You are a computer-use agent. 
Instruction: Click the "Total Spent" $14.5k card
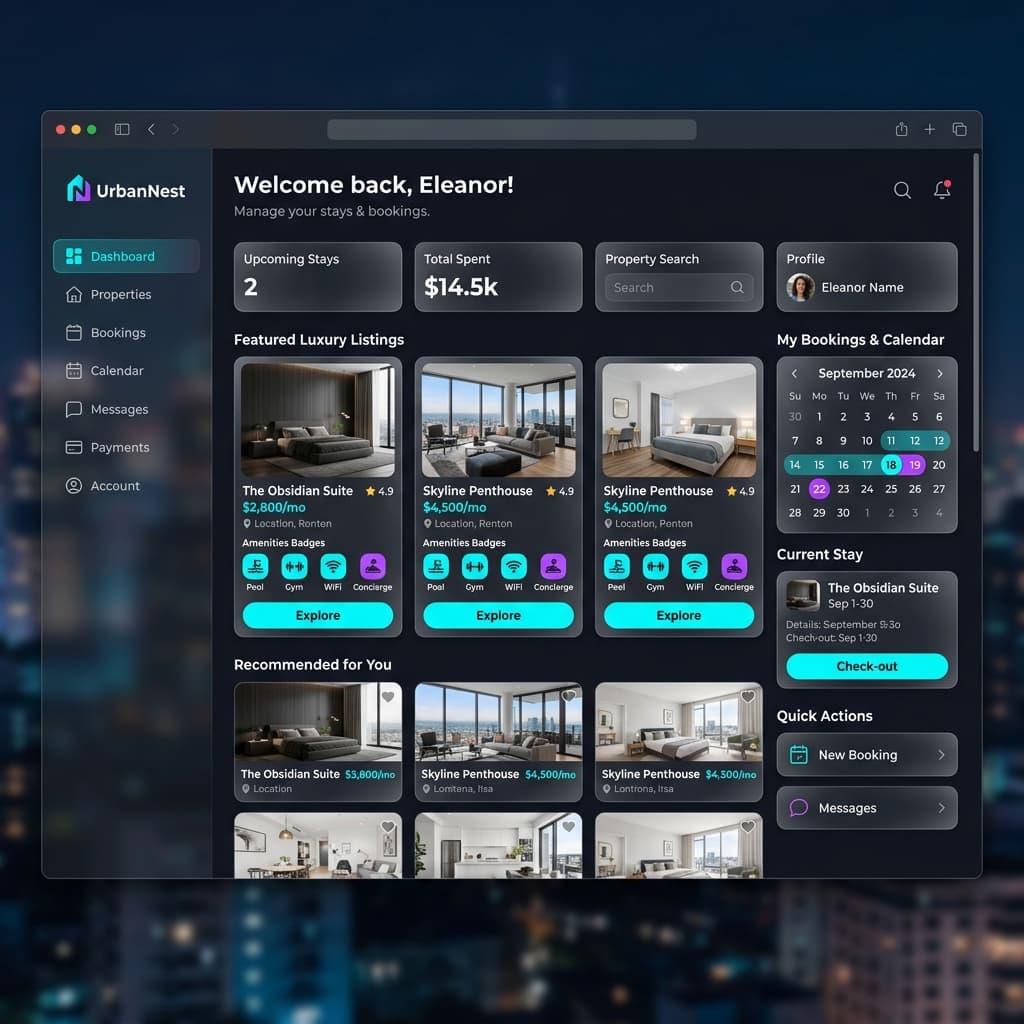click(x=498, y=277)
